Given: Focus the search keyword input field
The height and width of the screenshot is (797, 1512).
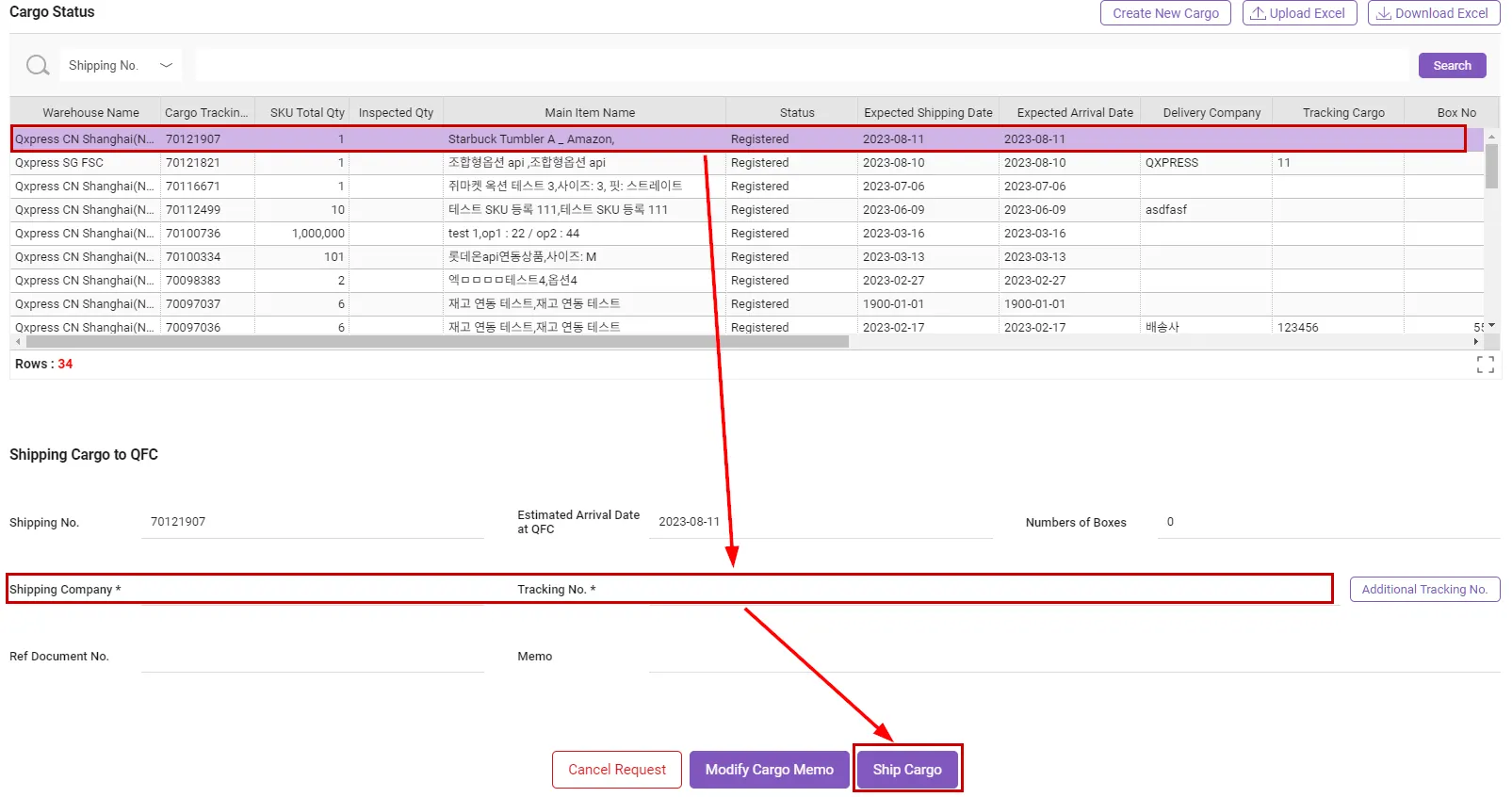Looking at the screenshot, I should click(x=802, y=65).
